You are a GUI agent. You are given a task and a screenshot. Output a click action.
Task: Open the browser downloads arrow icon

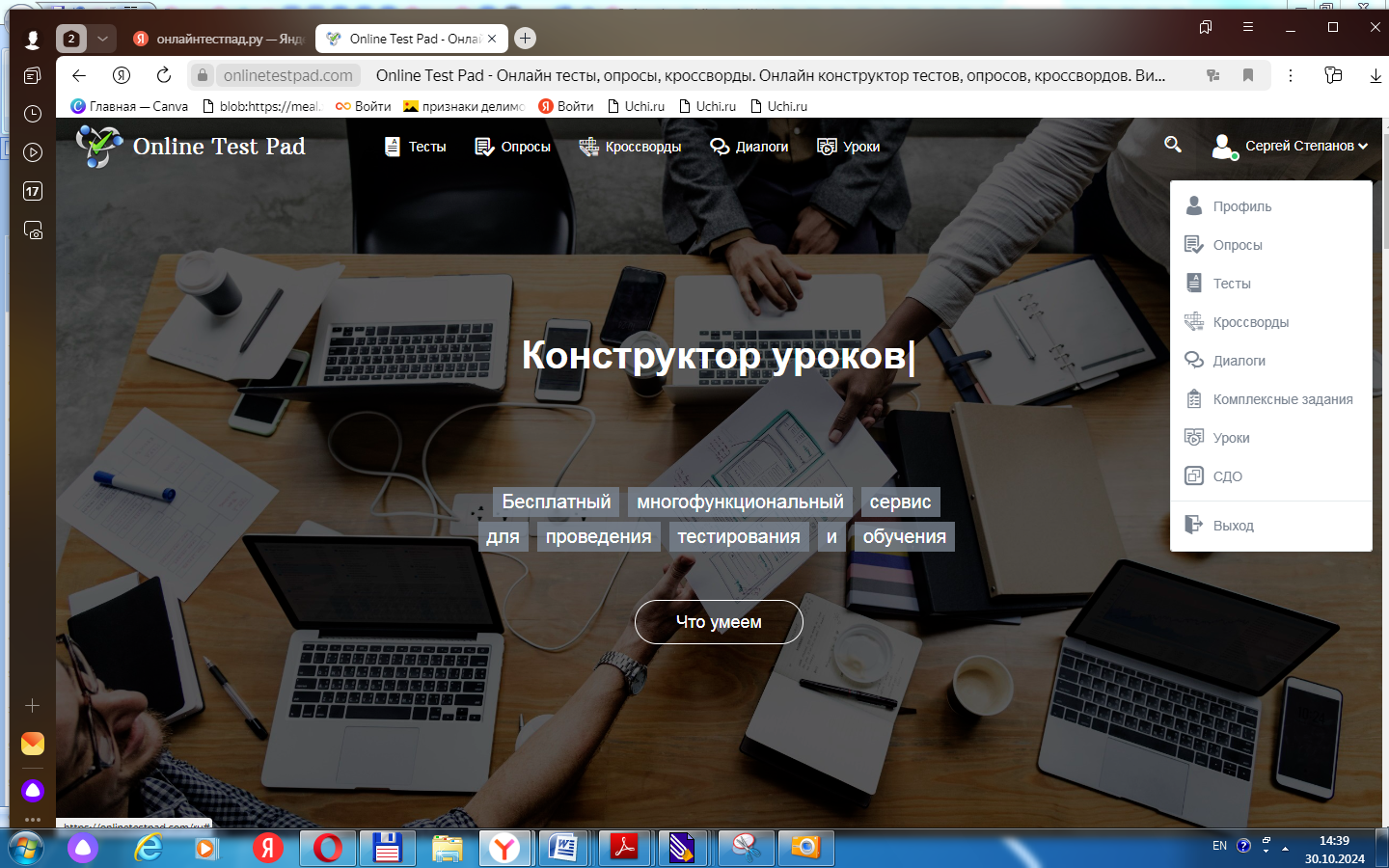pyautogui.click(x=1375, y=75)
